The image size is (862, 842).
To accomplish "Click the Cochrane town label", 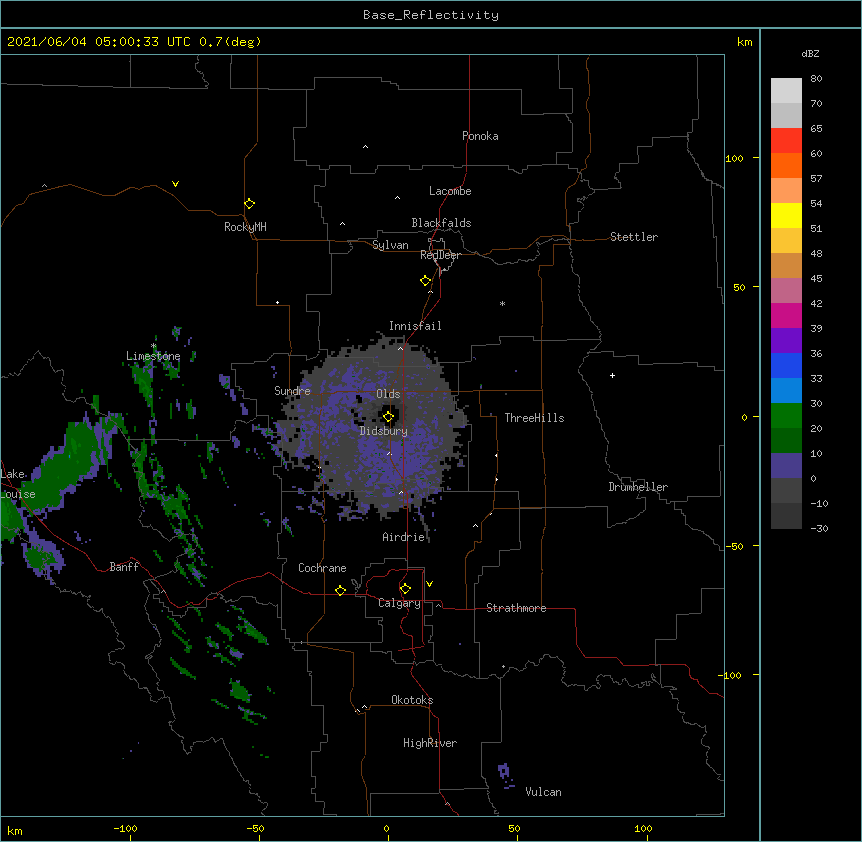I will 322,568.
